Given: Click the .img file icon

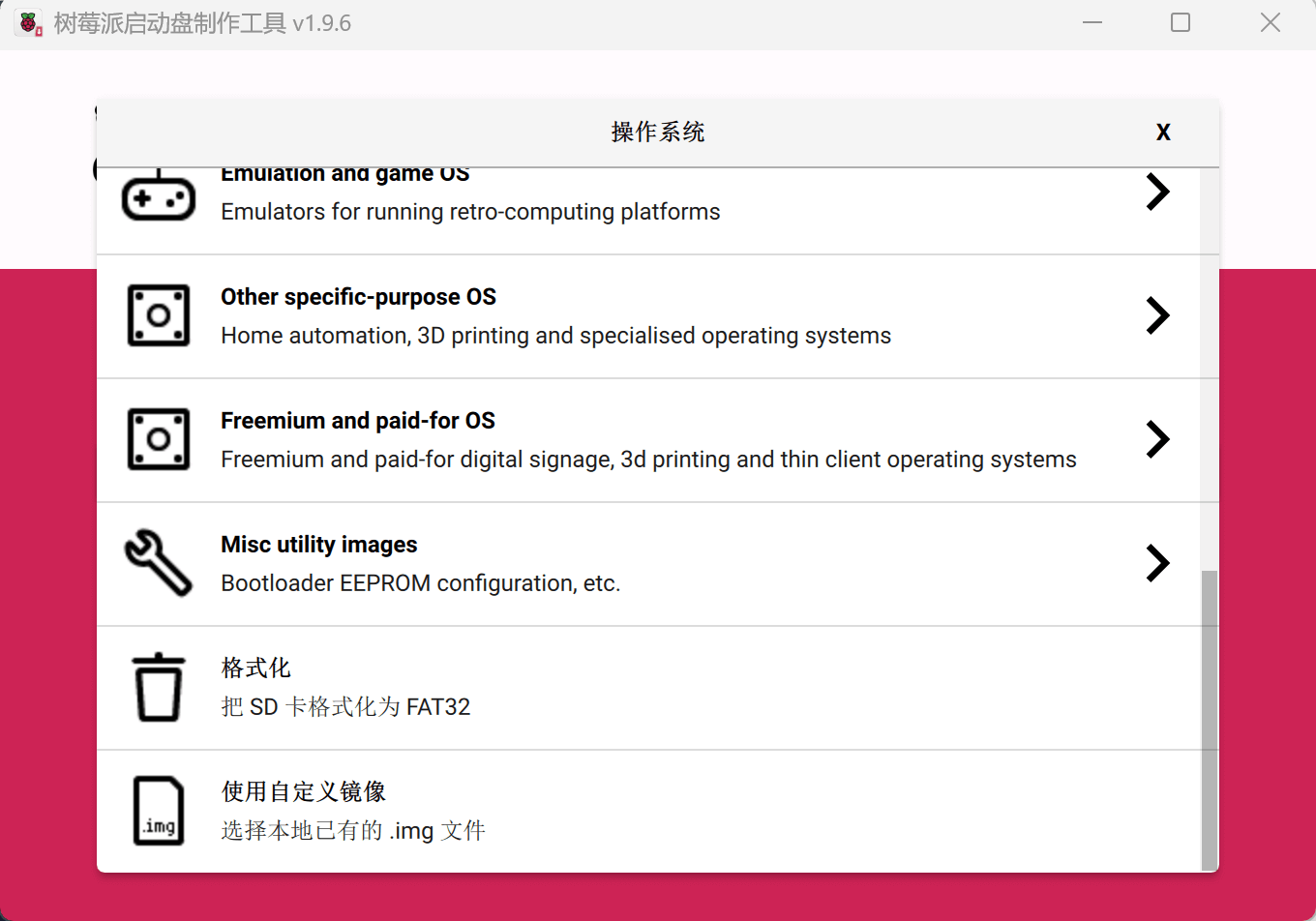Looking at the screenshot, I should tap(158, 811).
